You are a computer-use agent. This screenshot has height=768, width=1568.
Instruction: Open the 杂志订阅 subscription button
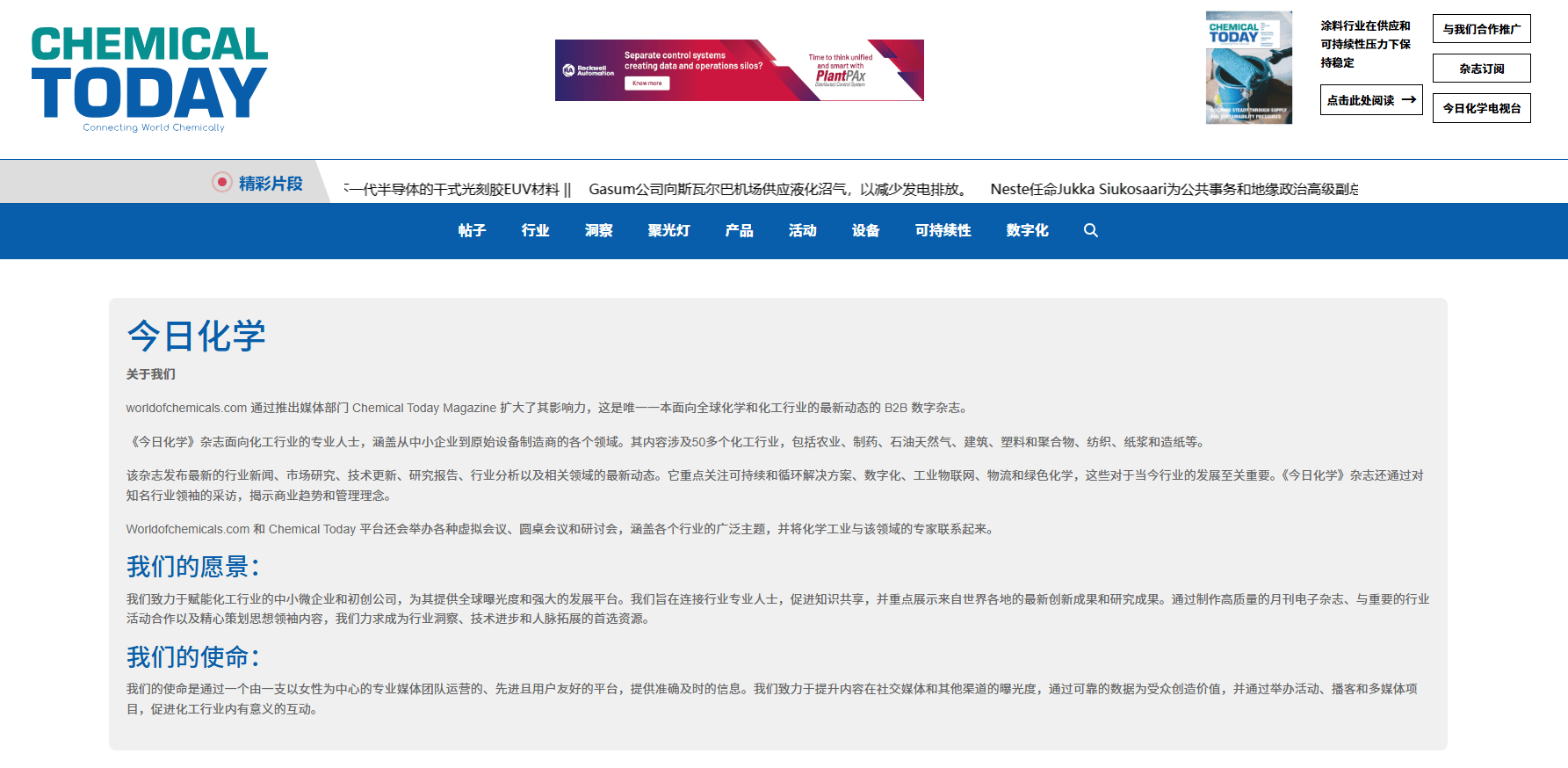pos(1481,69)
